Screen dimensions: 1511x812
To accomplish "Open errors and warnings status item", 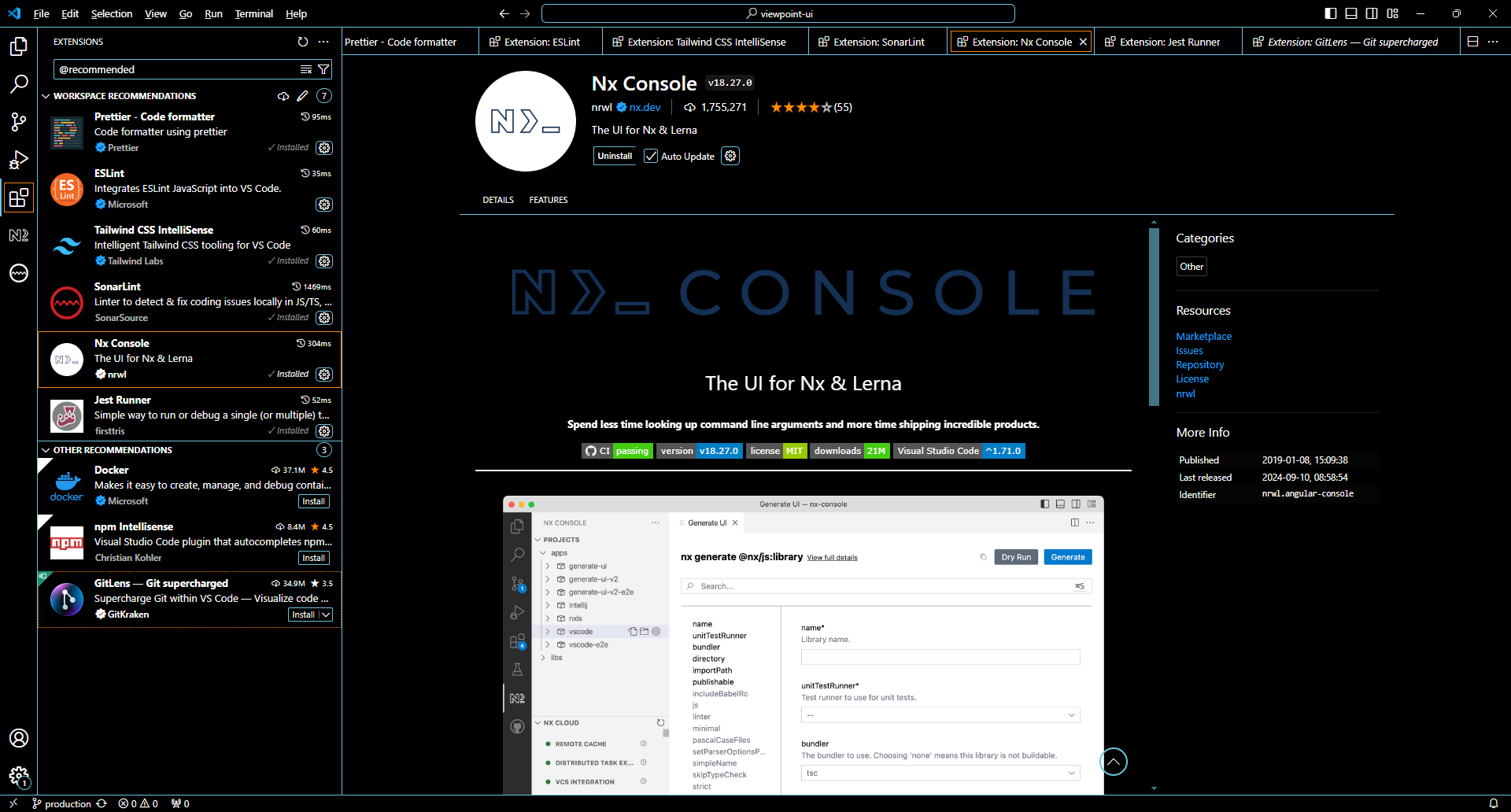I will click(139, 803).
